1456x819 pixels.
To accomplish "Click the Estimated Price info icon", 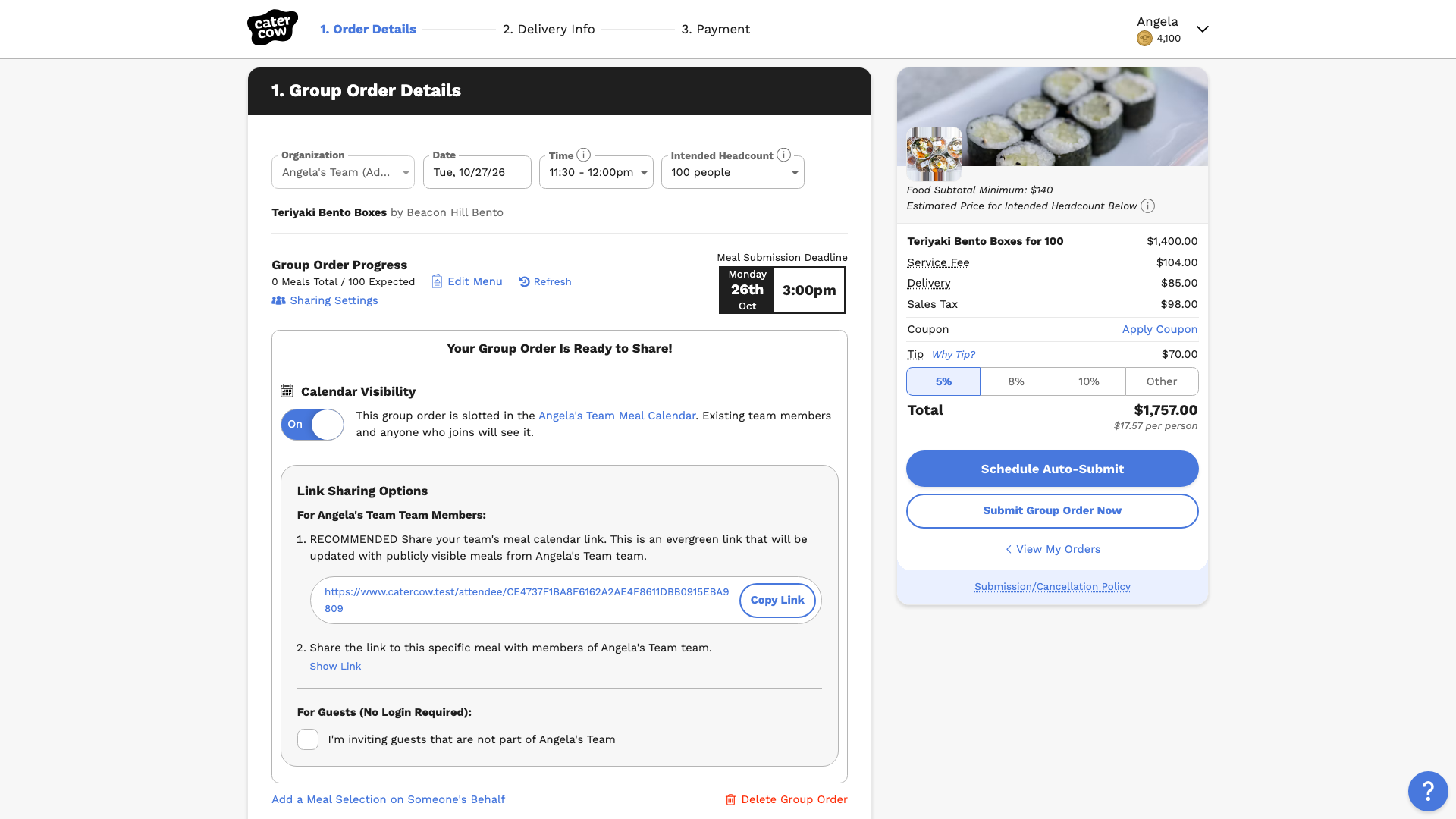I will [1148, 206].
